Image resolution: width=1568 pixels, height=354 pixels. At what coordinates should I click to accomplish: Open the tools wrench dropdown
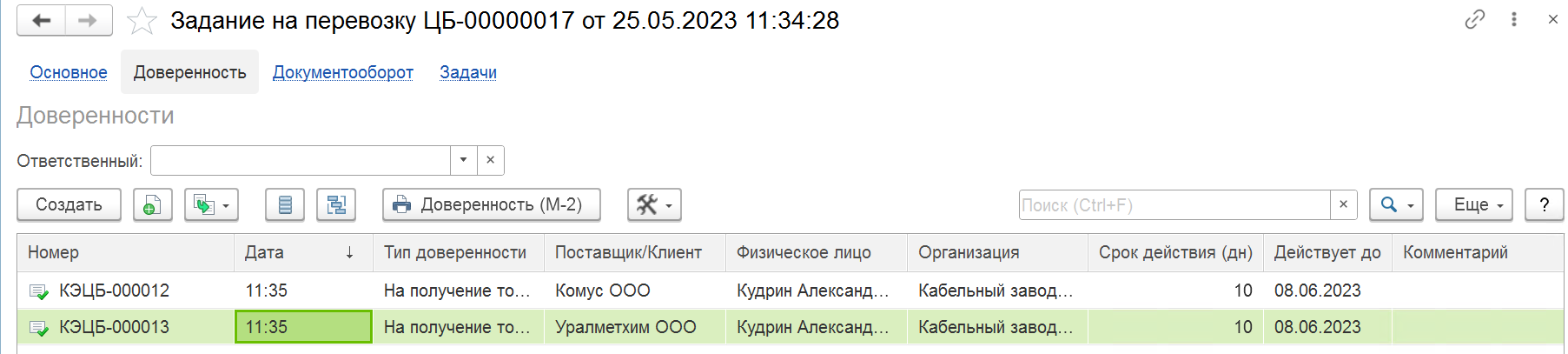pos(654,205)
